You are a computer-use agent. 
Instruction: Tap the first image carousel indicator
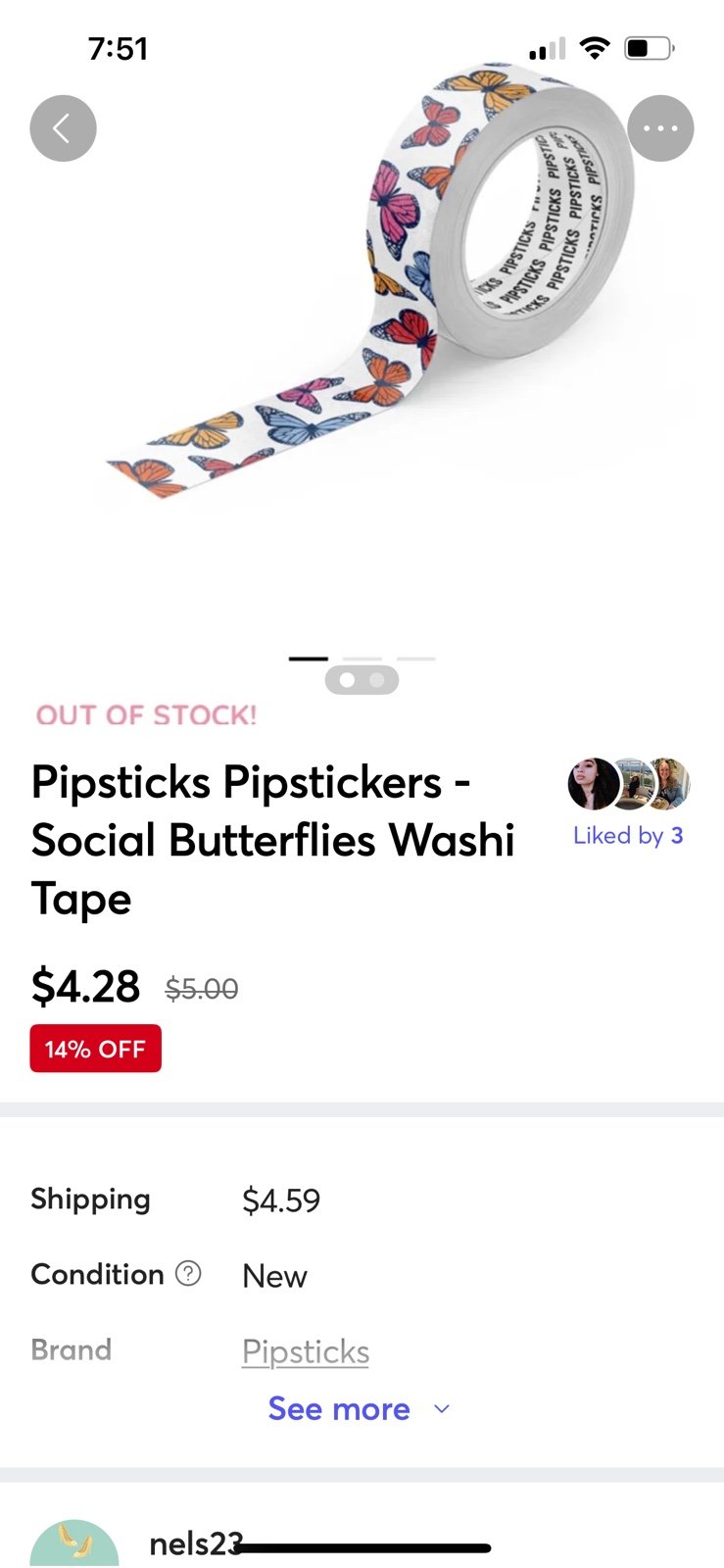[309, 659]
